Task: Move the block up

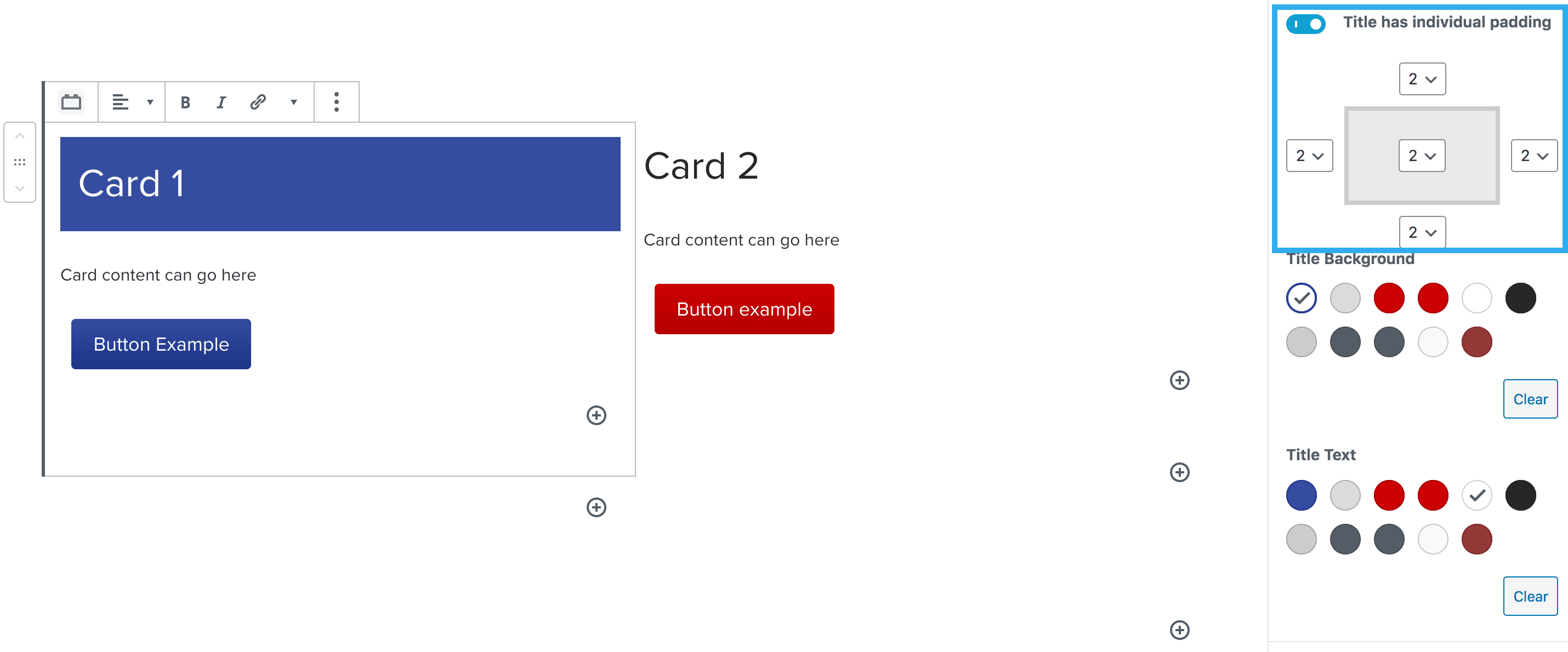Action: (x=20, y=136)
